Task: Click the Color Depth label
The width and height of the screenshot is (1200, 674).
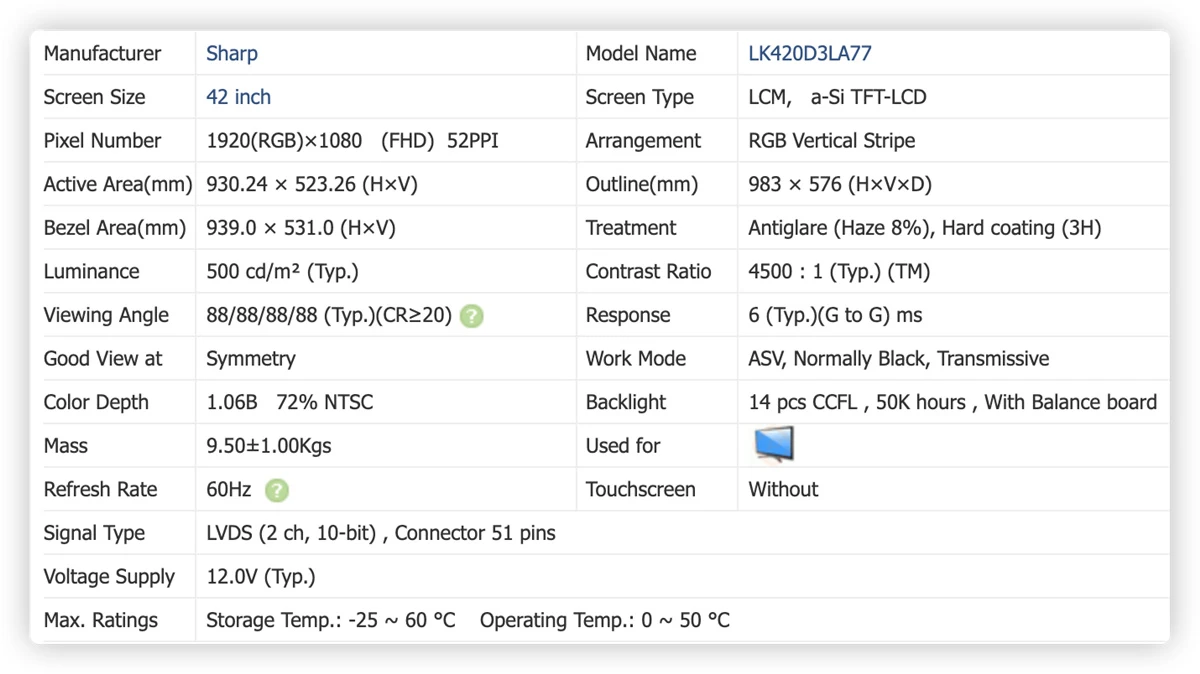Action: click(96, 402)
